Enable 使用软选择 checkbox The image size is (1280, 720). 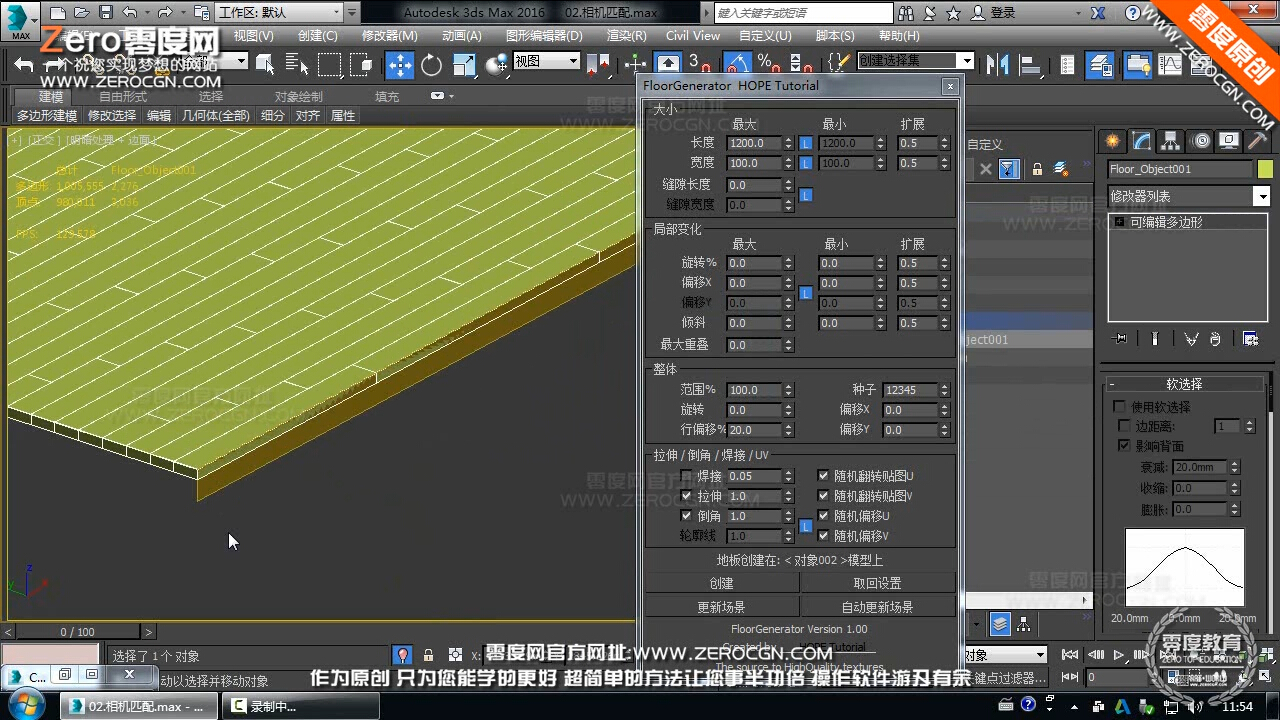click(1120, 407)
